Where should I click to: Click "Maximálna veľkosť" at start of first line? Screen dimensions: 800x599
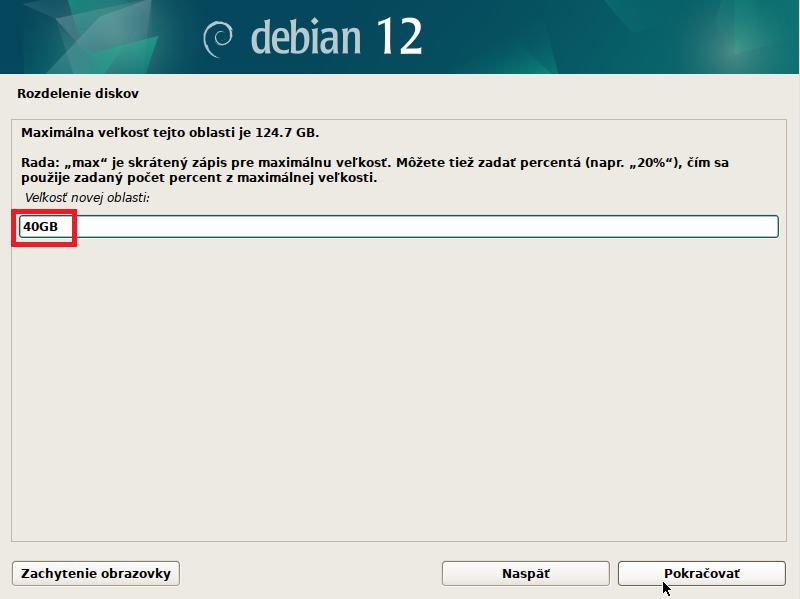coord(82,132)
